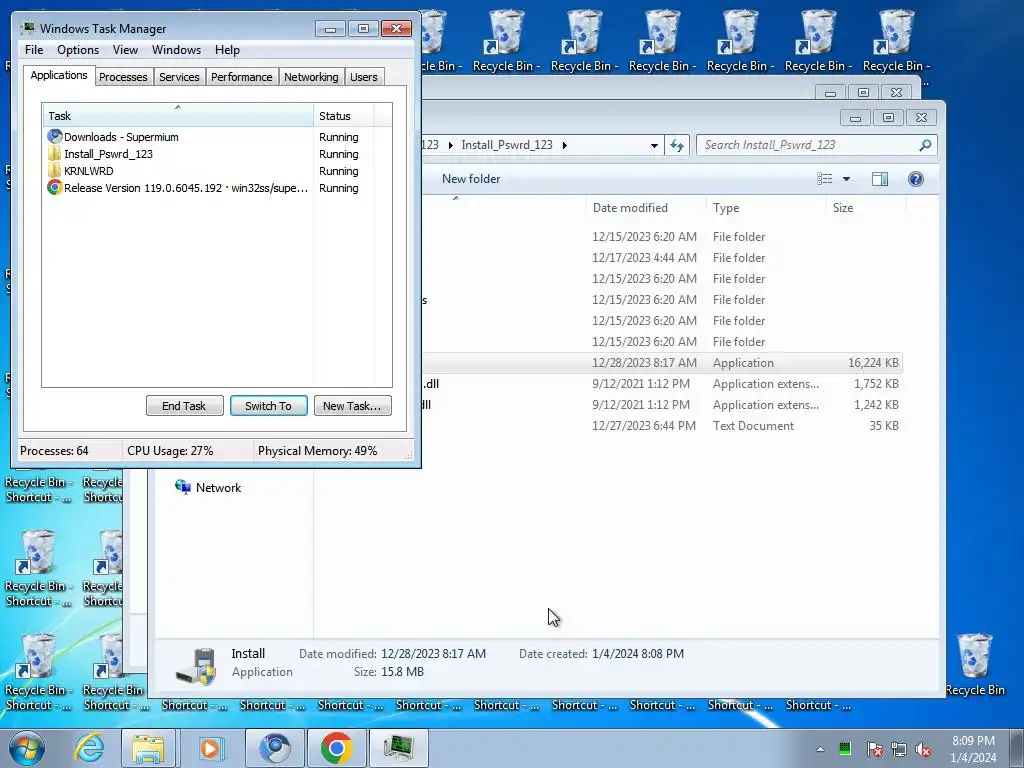Switch to Supermium on the taskbar
Viewport: 1024px width, 768px height.
point(274,748)
